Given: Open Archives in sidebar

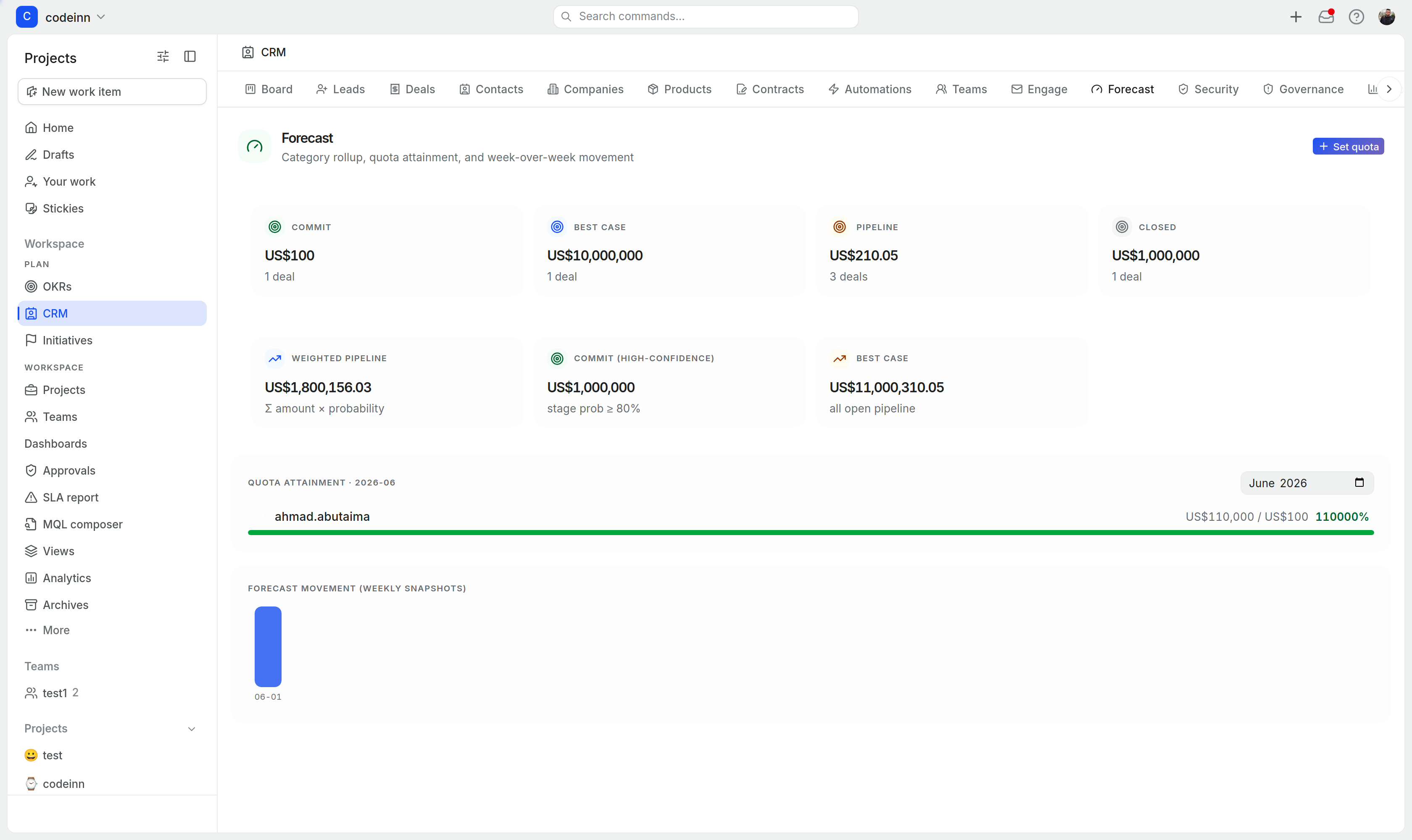Looking at the screenshot, I should click(x=112, y=605).
